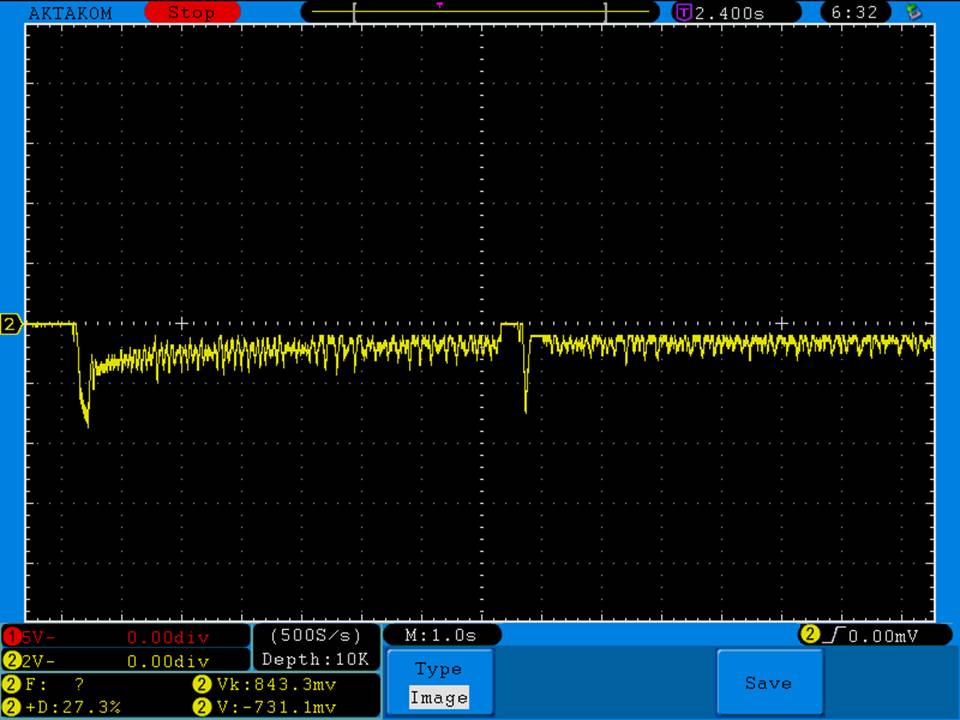
Task: Open the Type selector showing Image
Action: tap(439, 683)
